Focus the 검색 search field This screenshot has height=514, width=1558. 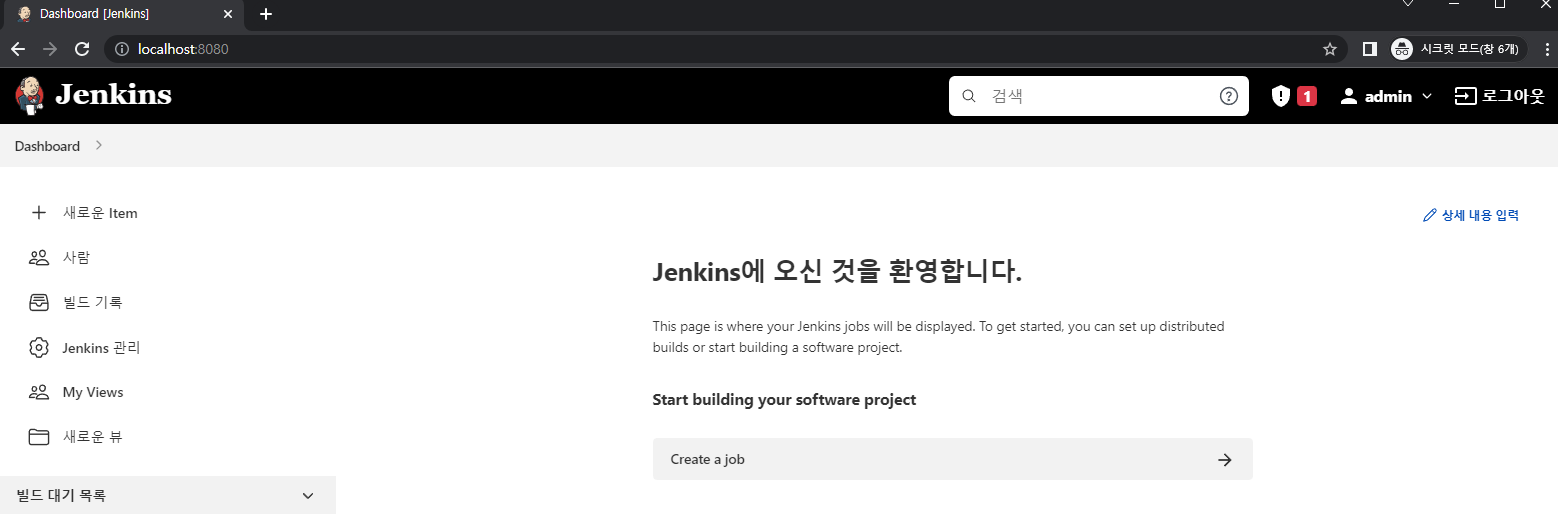(x=1098, y=96)
